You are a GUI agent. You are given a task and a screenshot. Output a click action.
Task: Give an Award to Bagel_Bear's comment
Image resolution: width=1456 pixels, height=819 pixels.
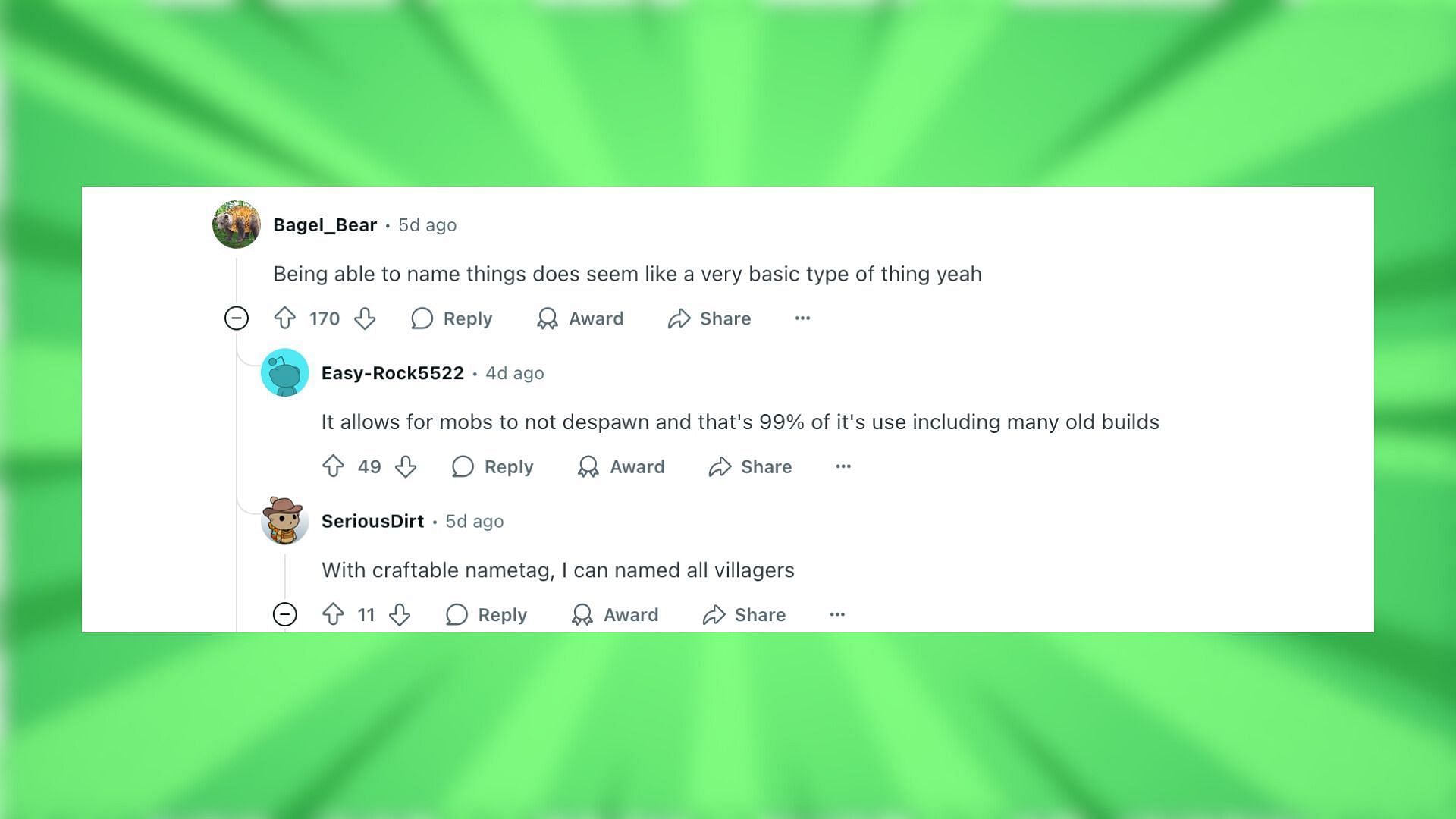click(x=580, y=318)
